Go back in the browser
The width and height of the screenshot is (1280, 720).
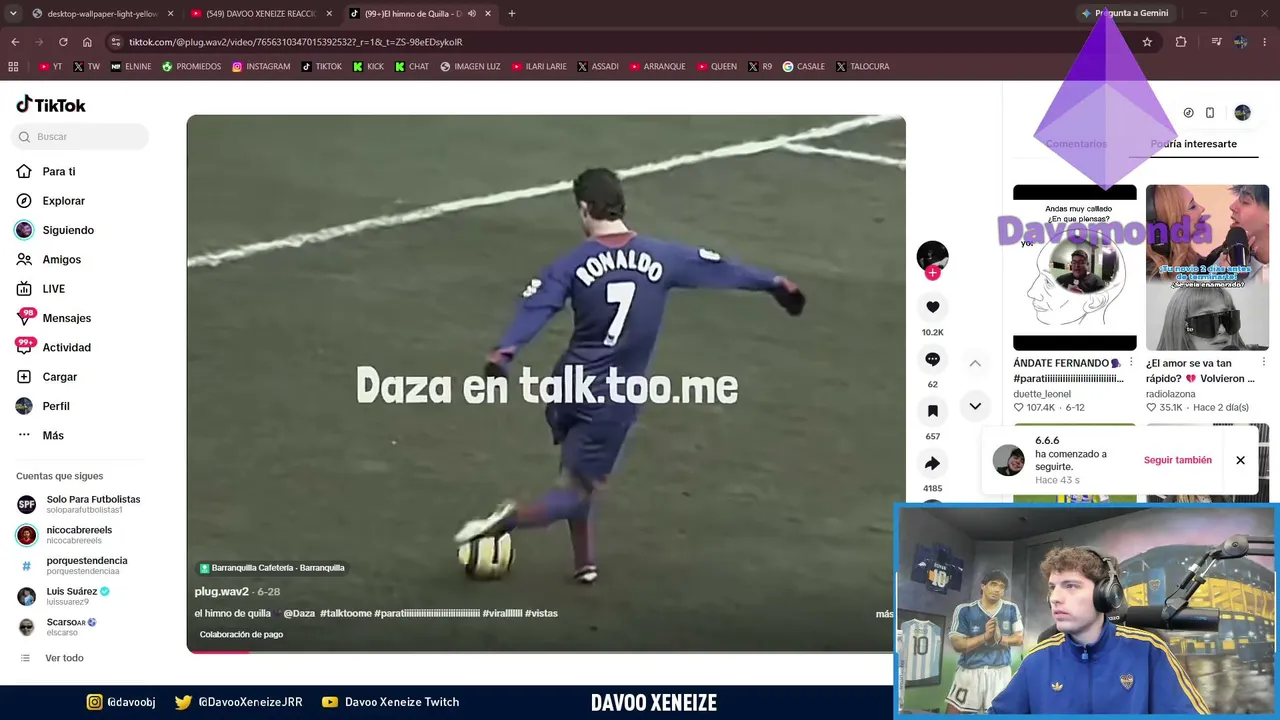point(15,42)
